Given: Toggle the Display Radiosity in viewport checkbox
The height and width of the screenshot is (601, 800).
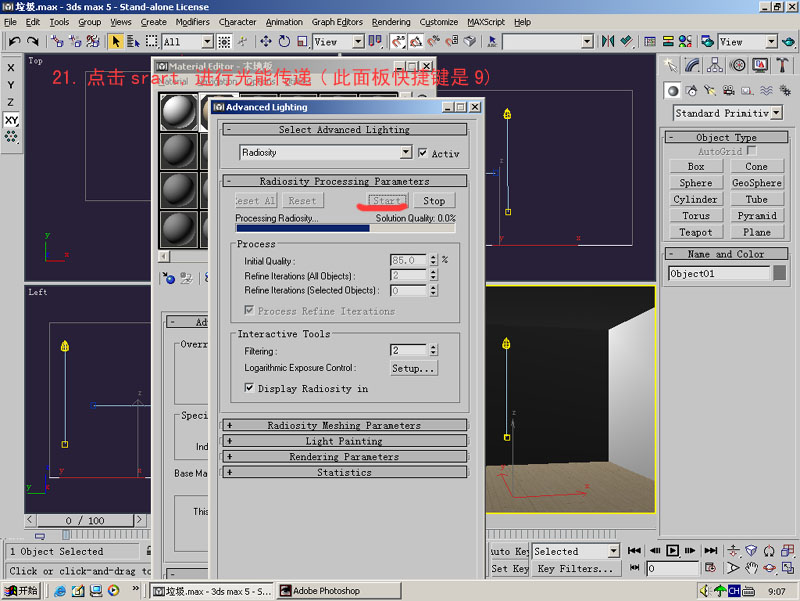Looking at the screenshot, I should 249,388.
